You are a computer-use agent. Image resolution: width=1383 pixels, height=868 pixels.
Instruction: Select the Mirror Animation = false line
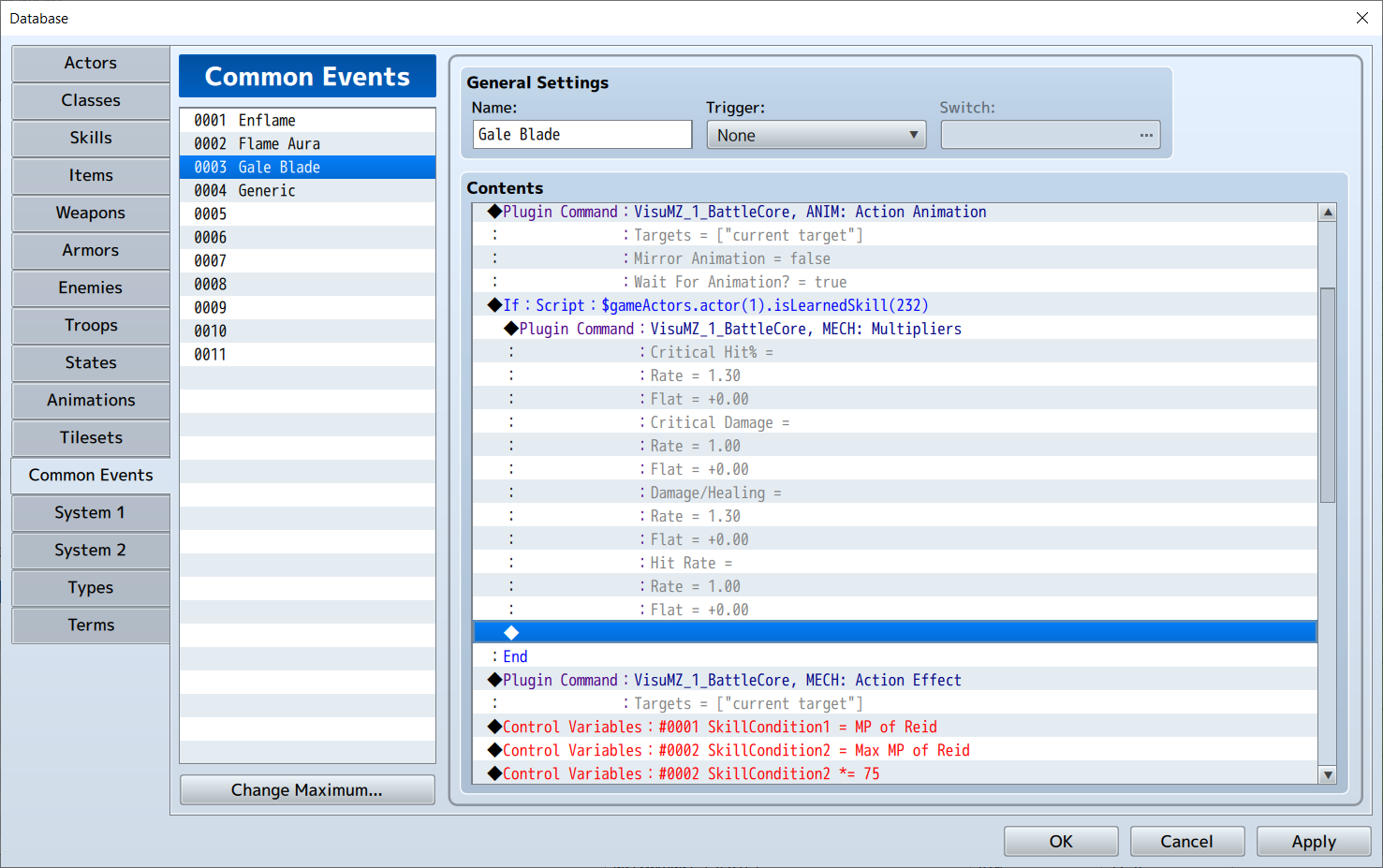(894, 258)
